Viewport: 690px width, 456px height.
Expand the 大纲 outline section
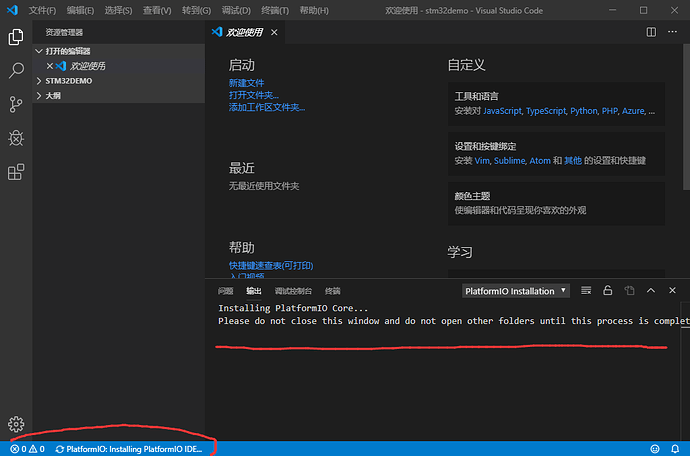click(119, 96)
